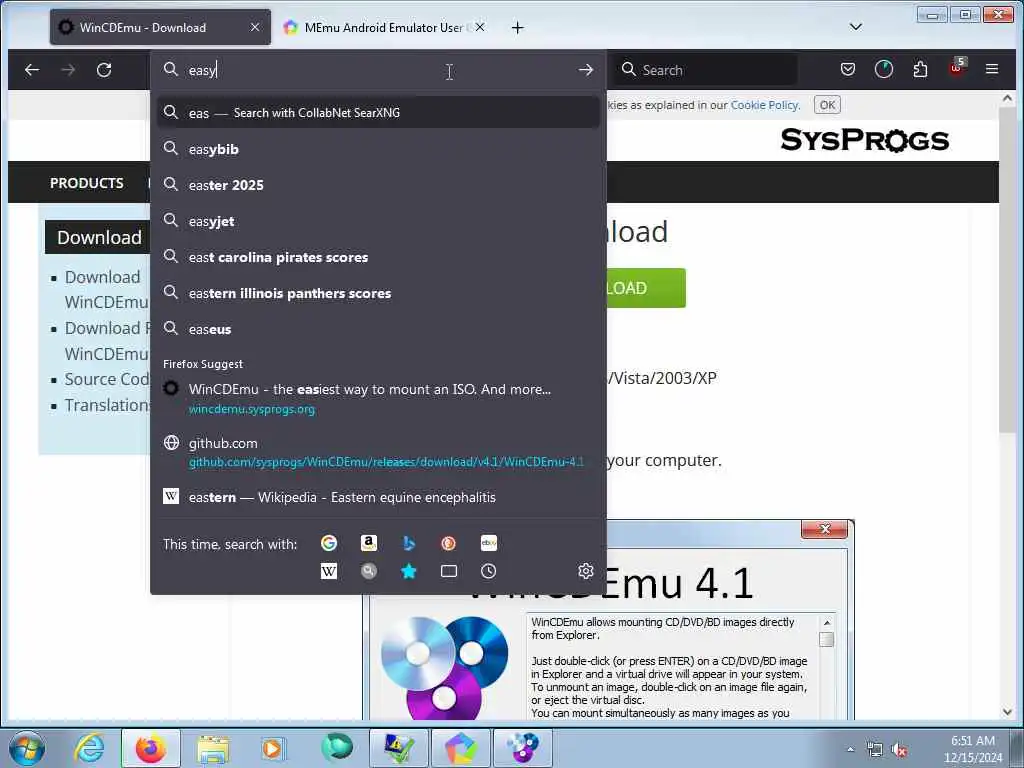Image resolution: width=1024 pixels, height=768 pixels.
Task: Search history using the clock icon
Action: (x=488, y=571)
